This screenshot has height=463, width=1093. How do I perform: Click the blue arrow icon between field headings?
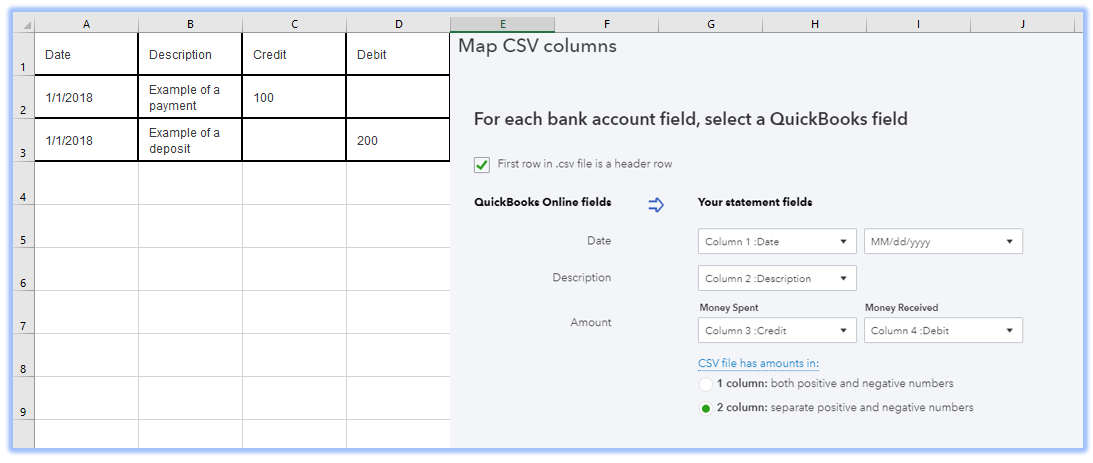[x=655, y=204]
